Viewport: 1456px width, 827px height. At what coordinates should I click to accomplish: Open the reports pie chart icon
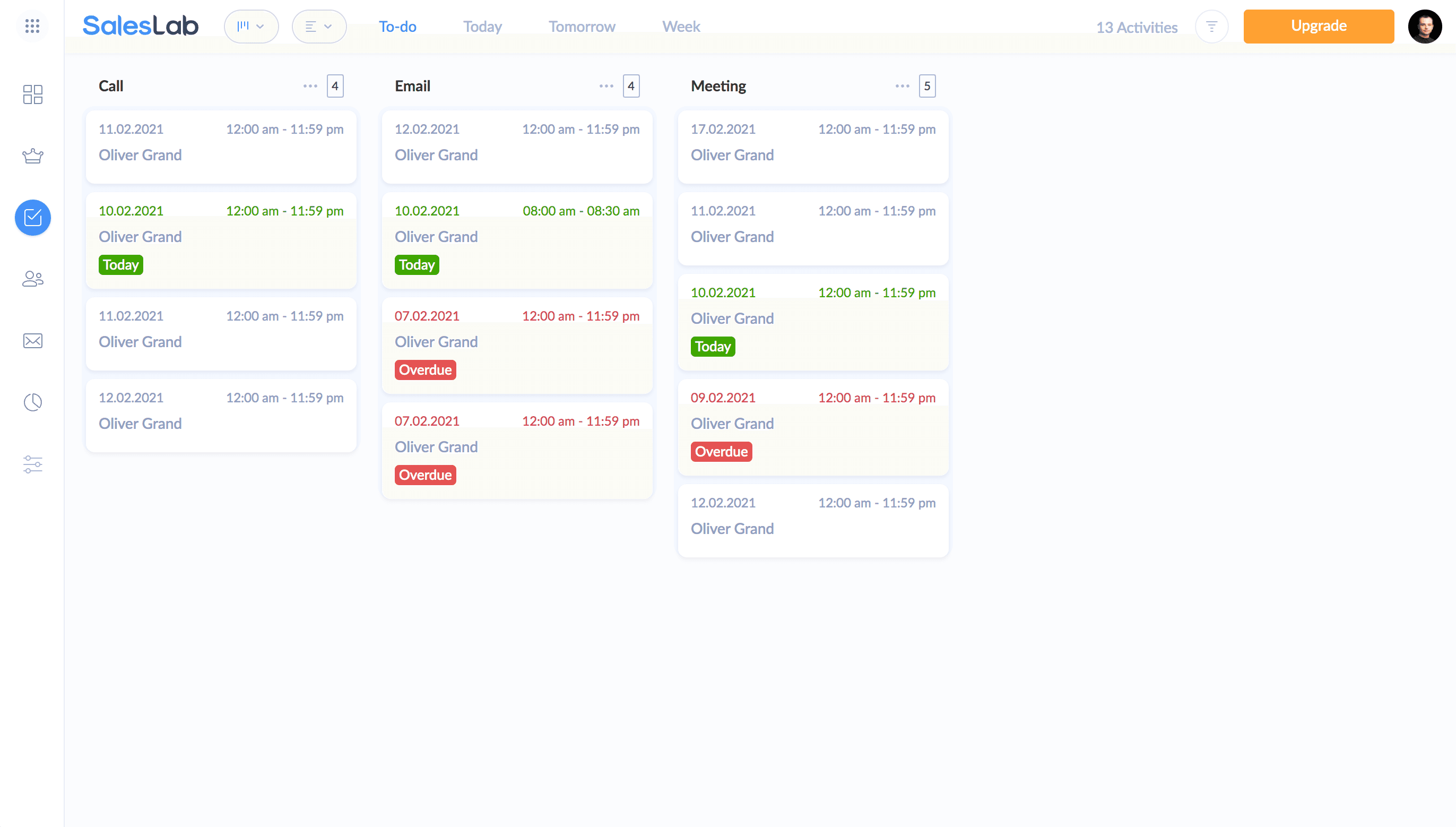(32, 402)
